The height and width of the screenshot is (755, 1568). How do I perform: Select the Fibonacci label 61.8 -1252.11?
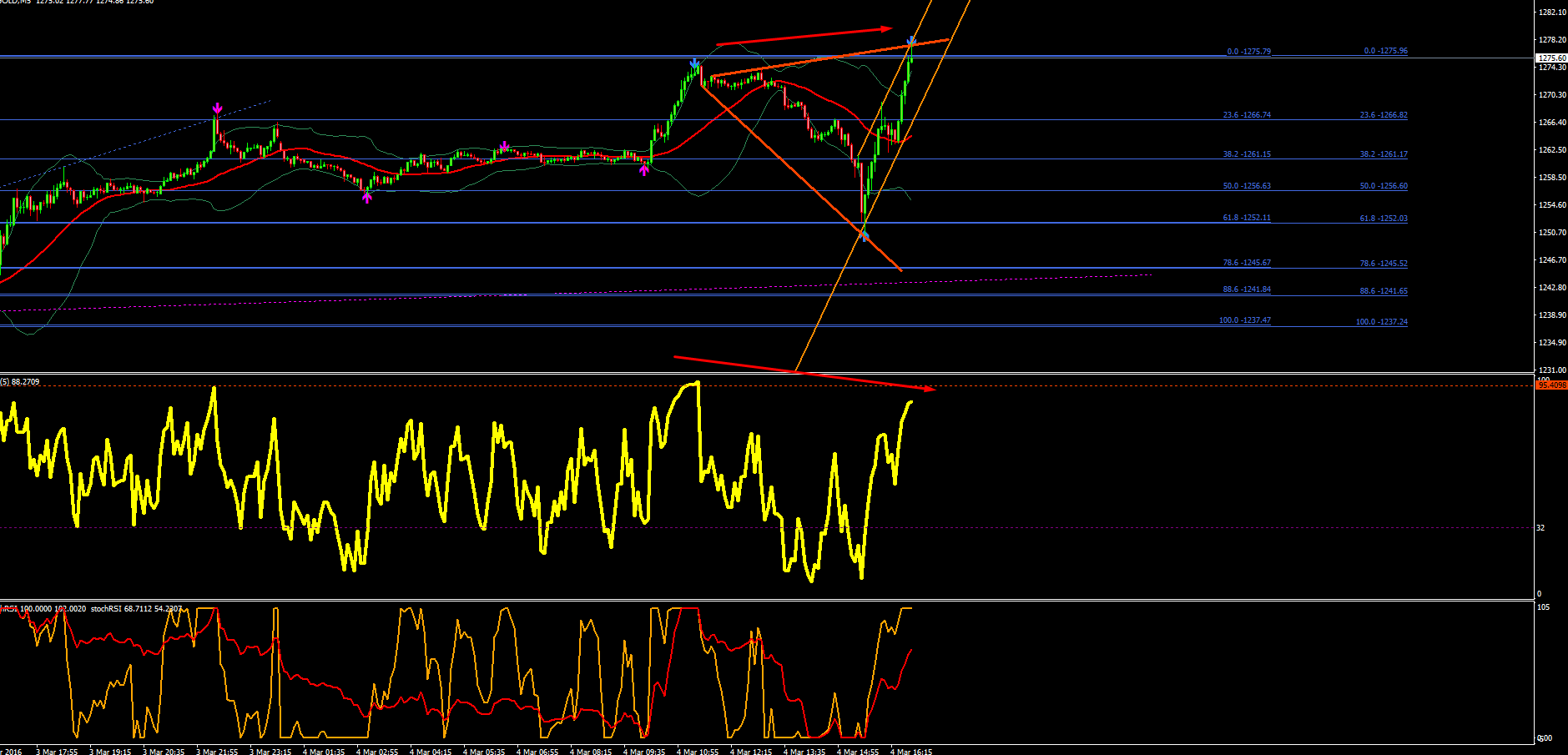[1247, 218]
